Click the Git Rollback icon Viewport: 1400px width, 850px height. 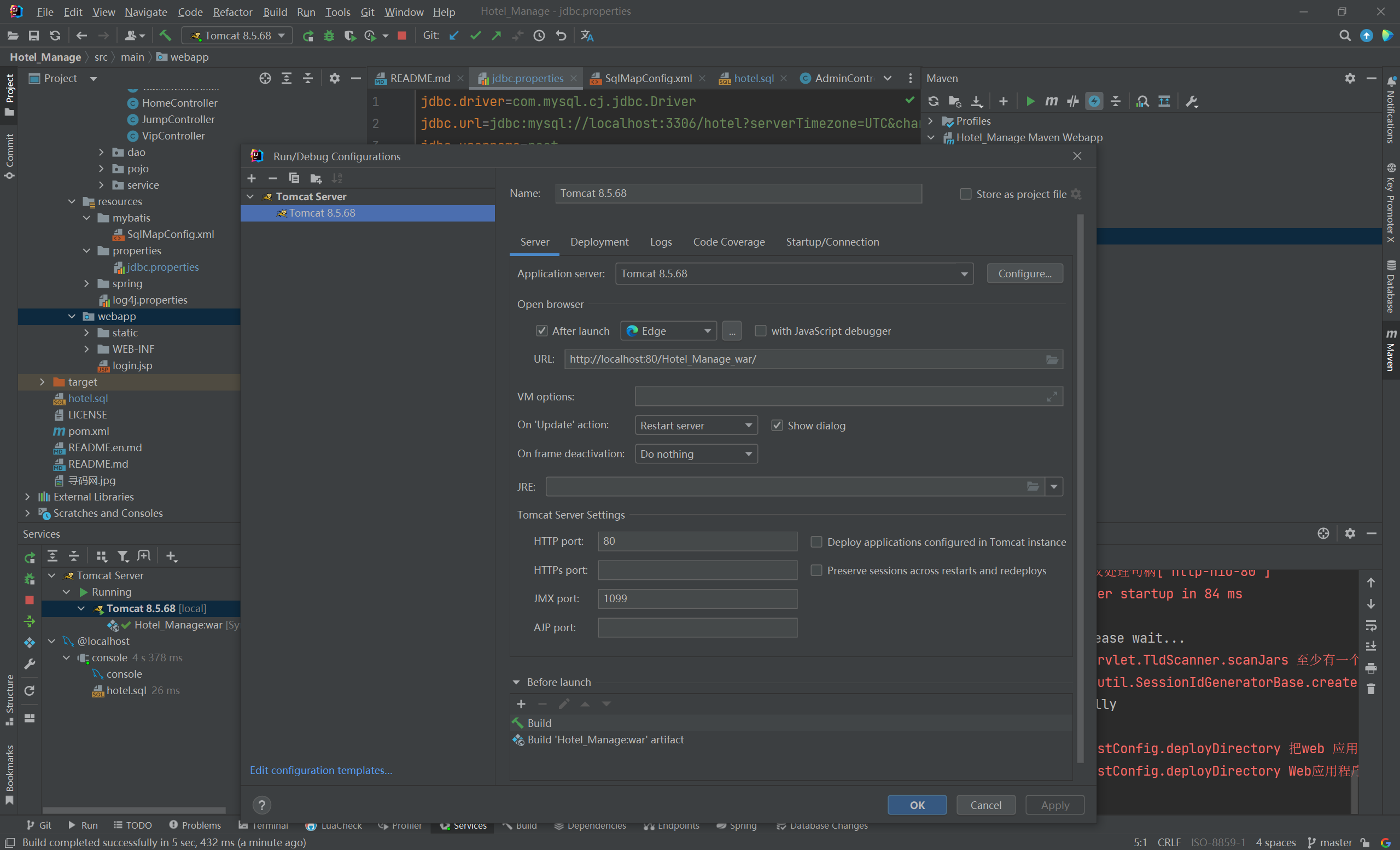(561, 36)
